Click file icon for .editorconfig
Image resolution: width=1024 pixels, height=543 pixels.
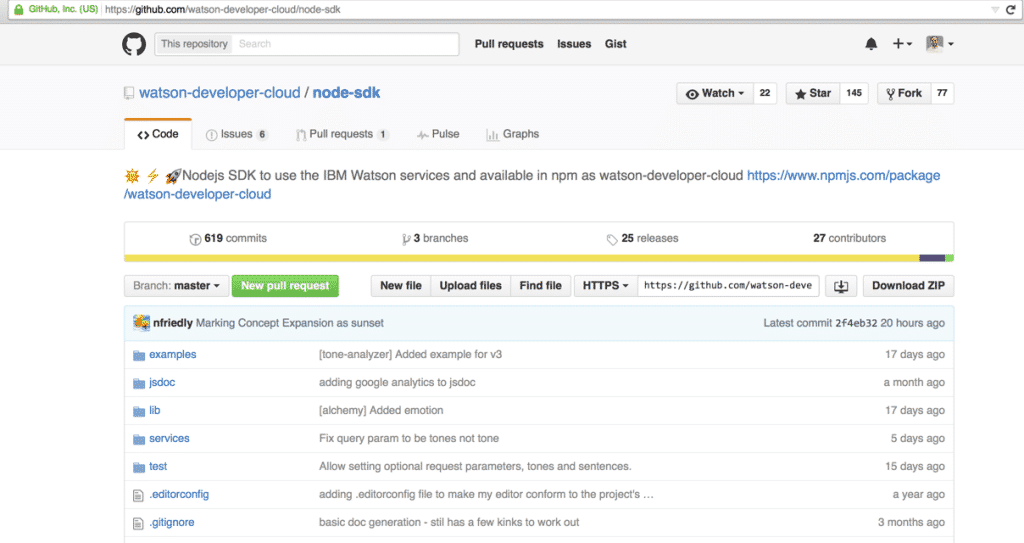point(138,495)
